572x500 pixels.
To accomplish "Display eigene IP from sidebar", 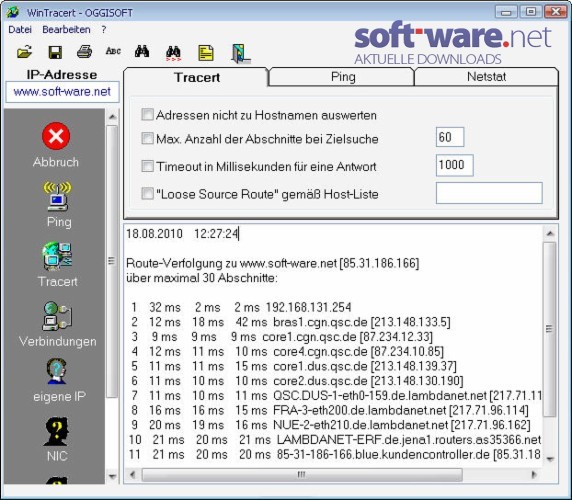I will 57,371.
